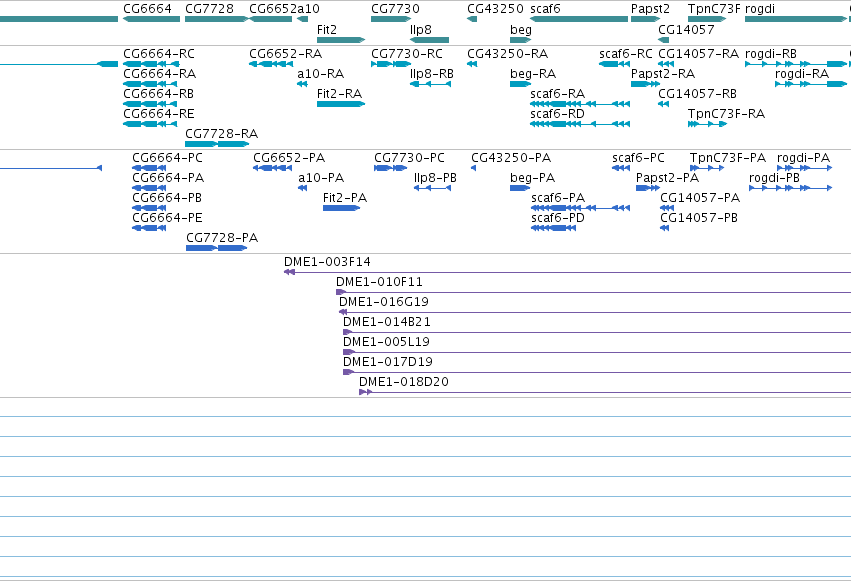
Task: Select the scaf6 gene bar
Action: [x=579, y=19]
